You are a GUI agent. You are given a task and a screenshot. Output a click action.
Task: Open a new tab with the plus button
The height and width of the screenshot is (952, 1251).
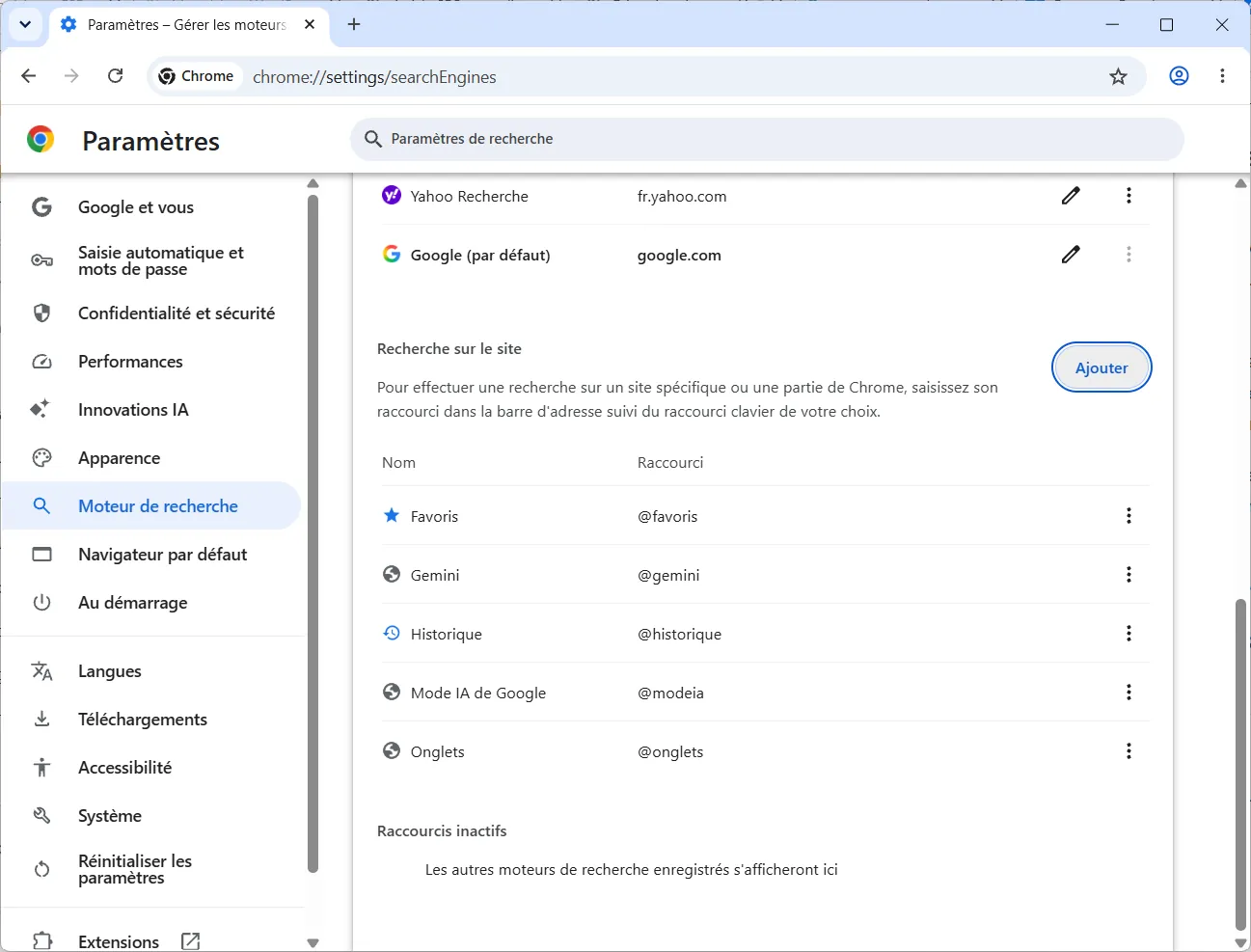coord(354,25)
